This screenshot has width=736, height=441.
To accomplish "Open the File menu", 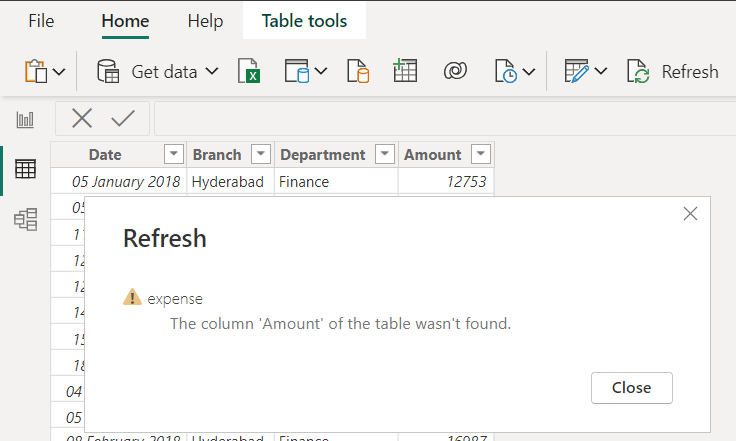I will (x=41, y=21).
